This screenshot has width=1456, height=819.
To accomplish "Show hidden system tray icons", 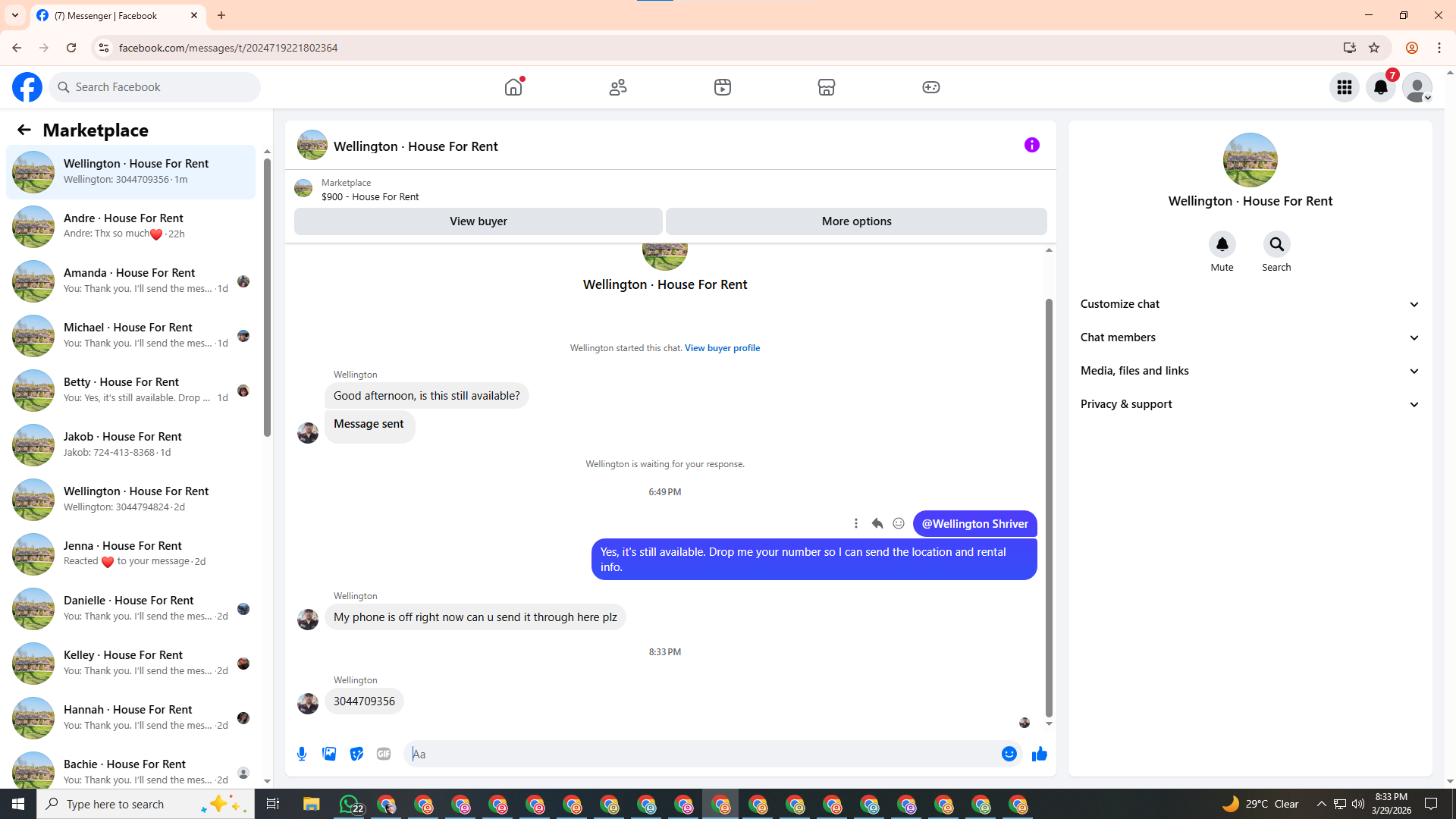I will [1322, 804].
